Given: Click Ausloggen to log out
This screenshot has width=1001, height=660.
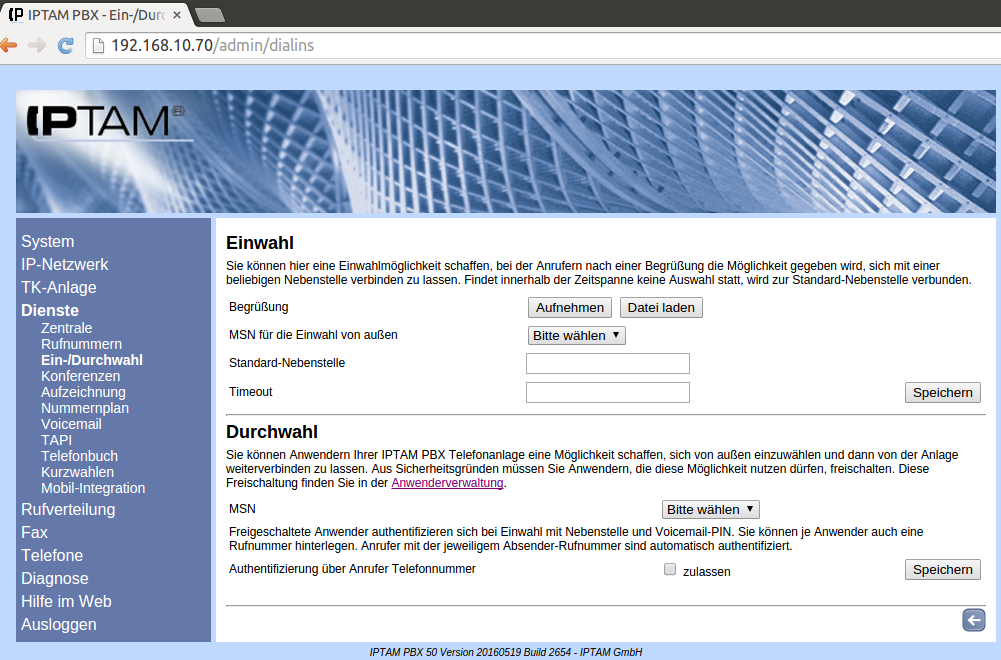Looking at the screenshot, I should [x=59, y=624].
